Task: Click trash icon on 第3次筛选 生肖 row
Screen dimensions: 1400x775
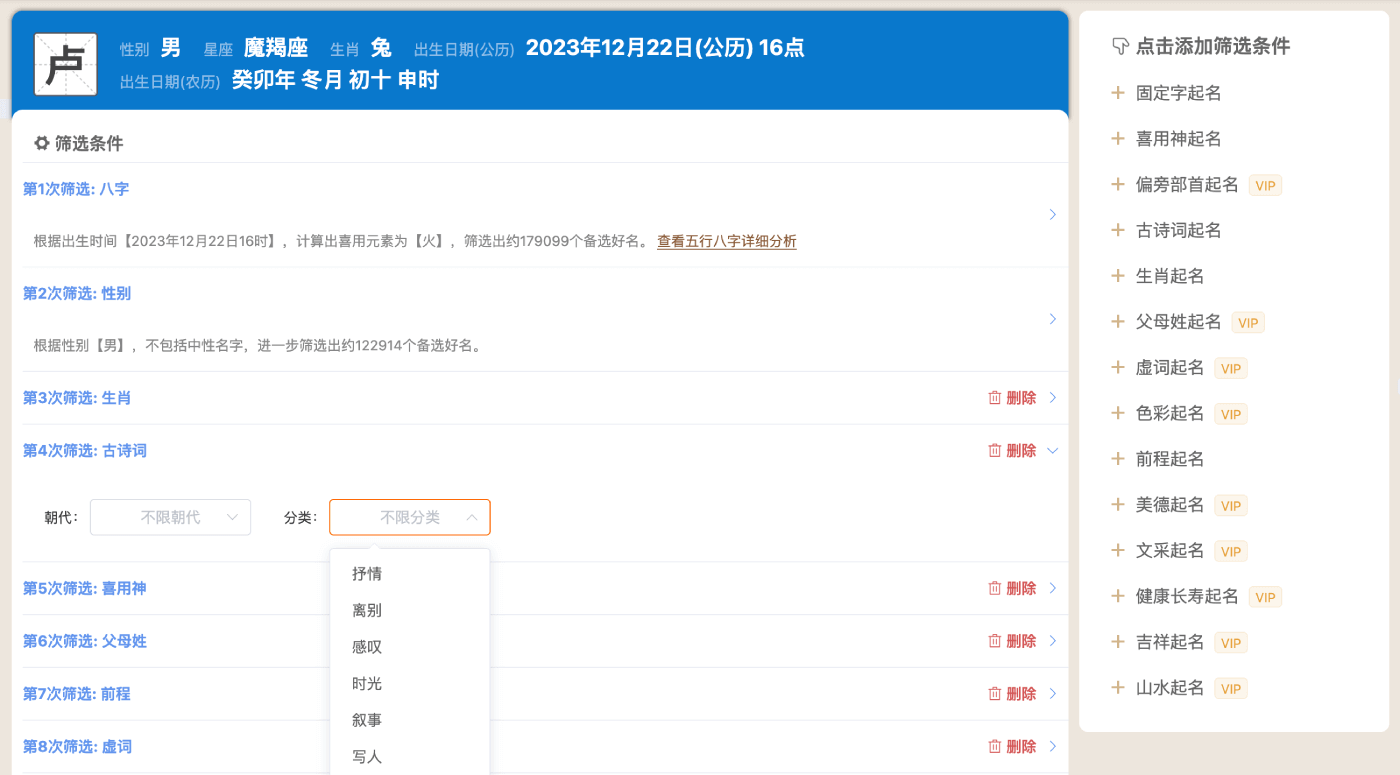Action: pos(995,398)
